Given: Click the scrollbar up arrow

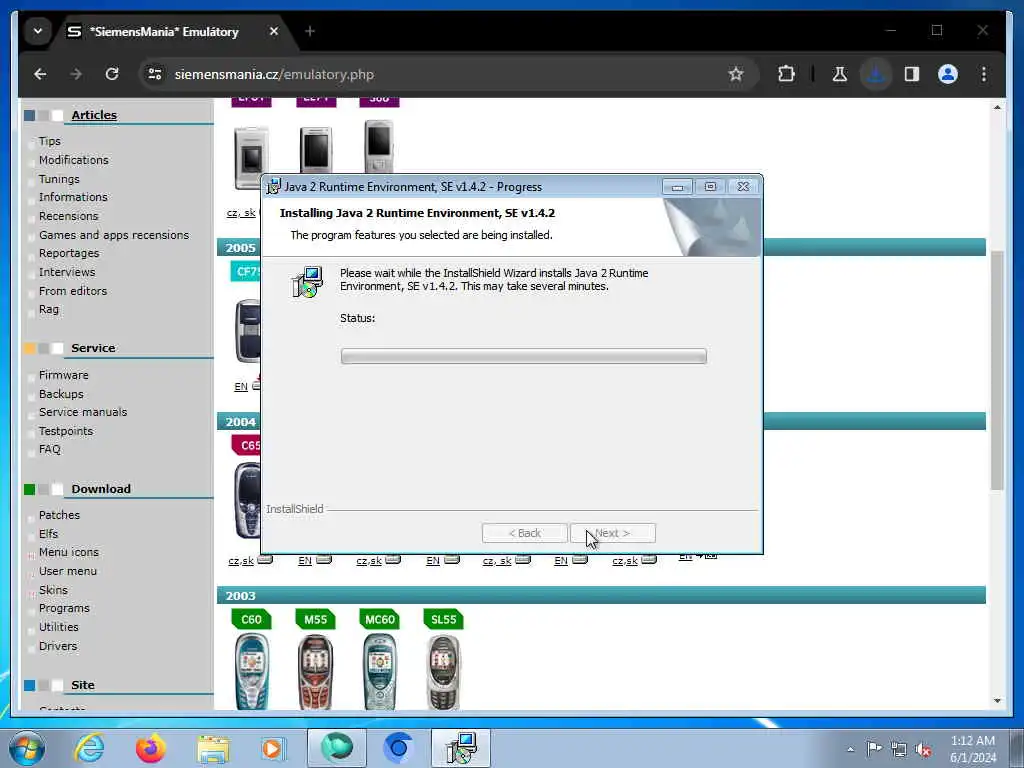Looking at the screenshot, I should pyautogui.click(x=997, y=107).
